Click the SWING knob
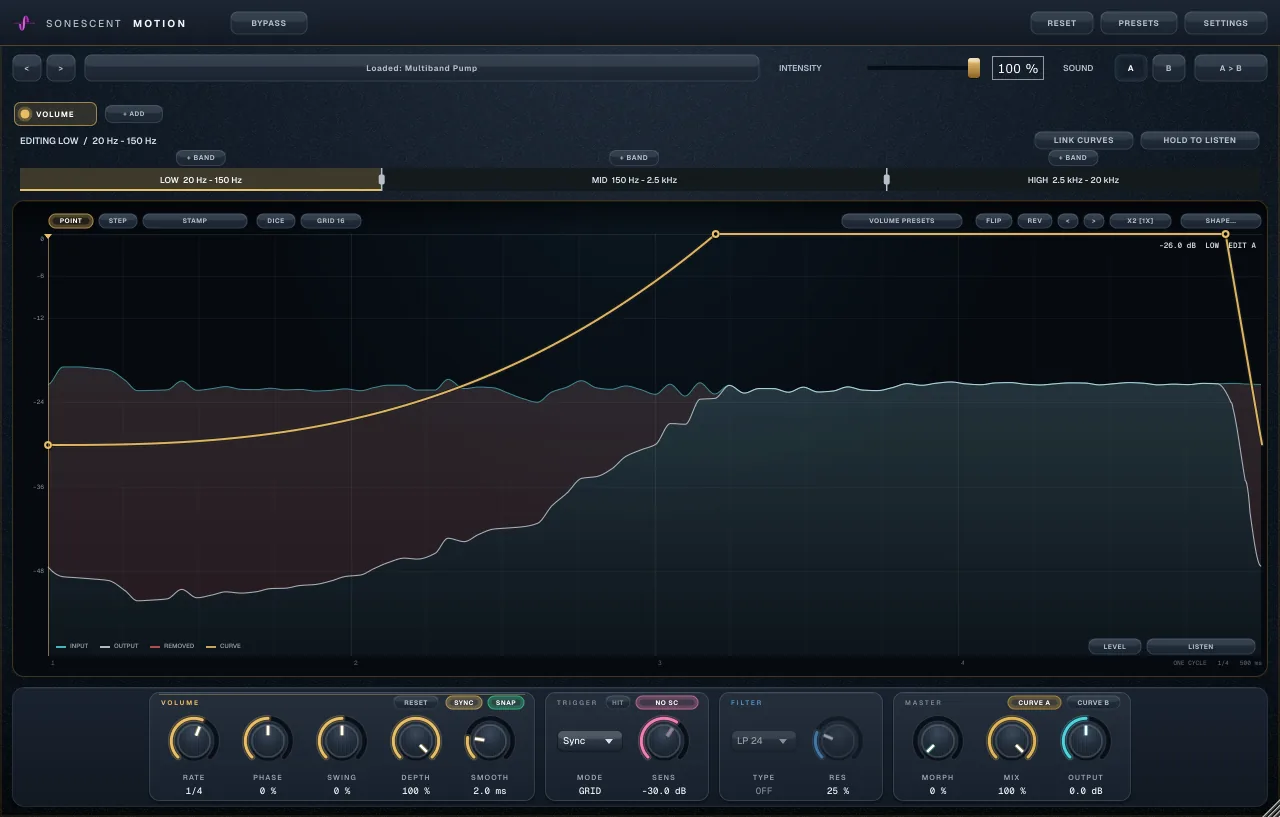Viewport: 1280px width, 817px height. point(341,741)
